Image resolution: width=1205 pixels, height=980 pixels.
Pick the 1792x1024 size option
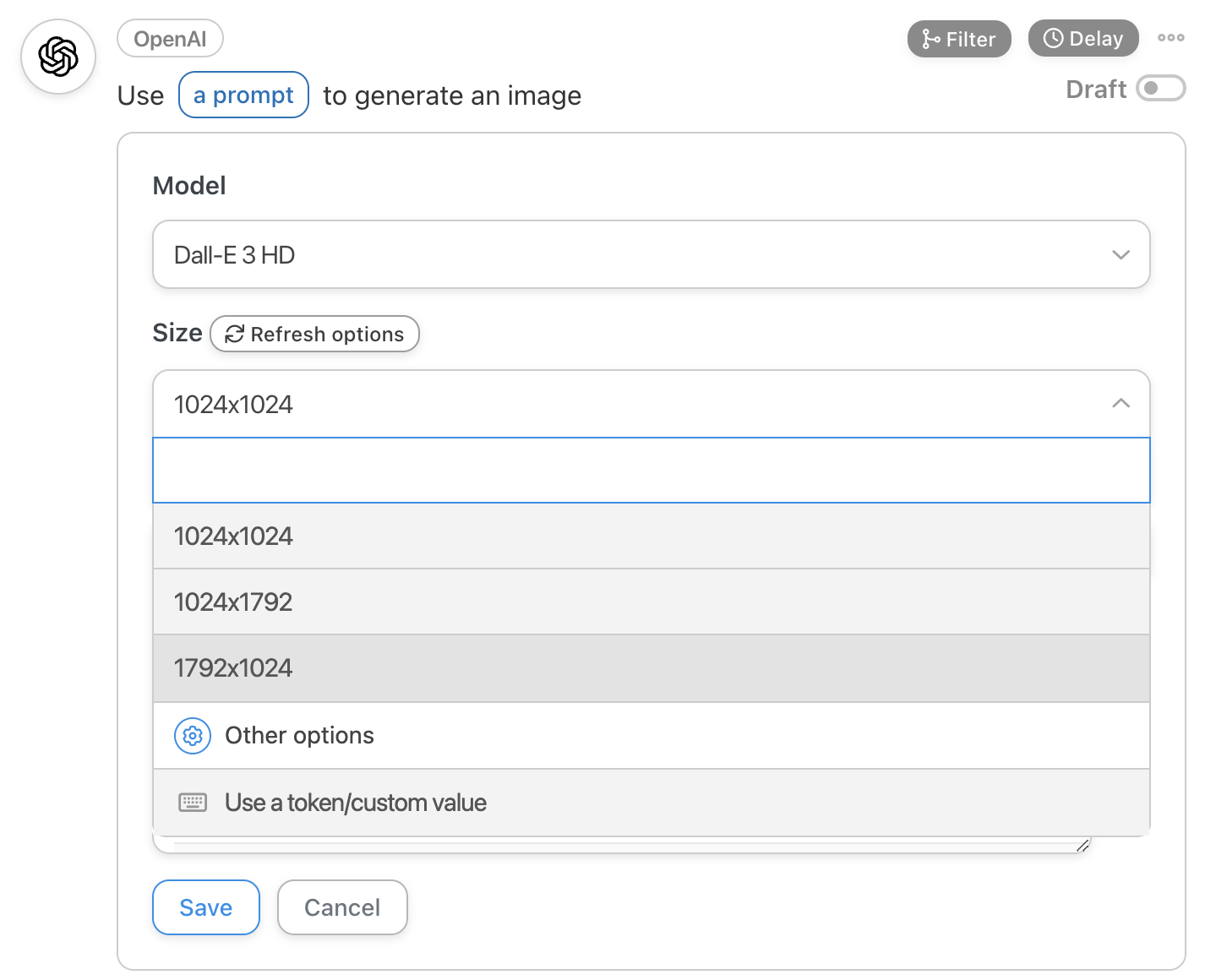click(652, 668)
